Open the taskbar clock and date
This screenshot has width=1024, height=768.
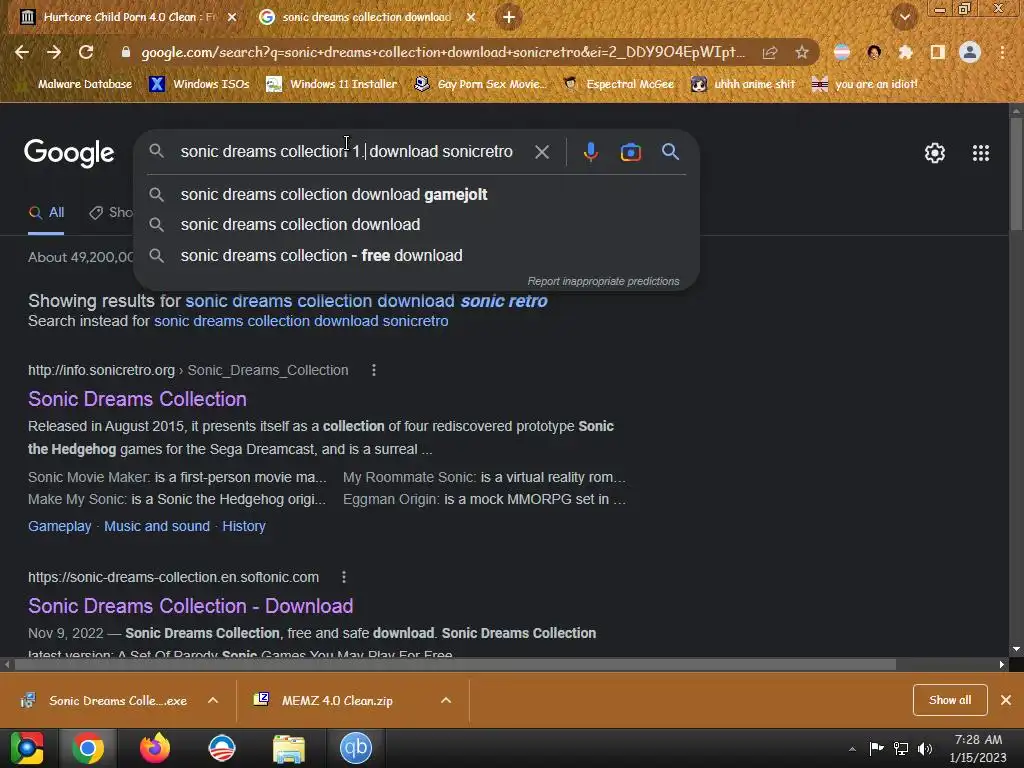978,748
